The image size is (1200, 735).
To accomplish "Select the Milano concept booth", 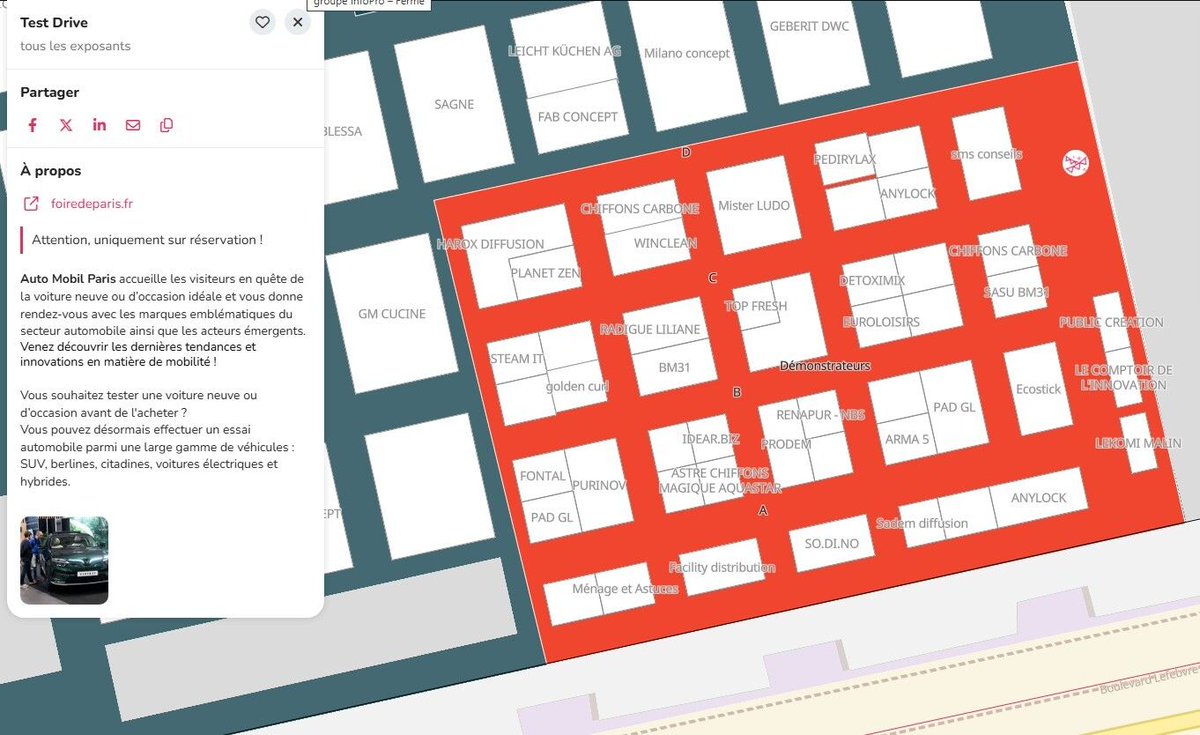I will click(687, 53).
